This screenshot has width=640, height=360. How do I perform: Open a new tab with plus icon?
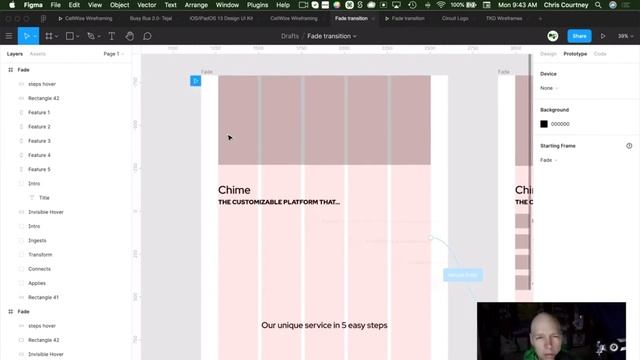(x=540, y=18)
